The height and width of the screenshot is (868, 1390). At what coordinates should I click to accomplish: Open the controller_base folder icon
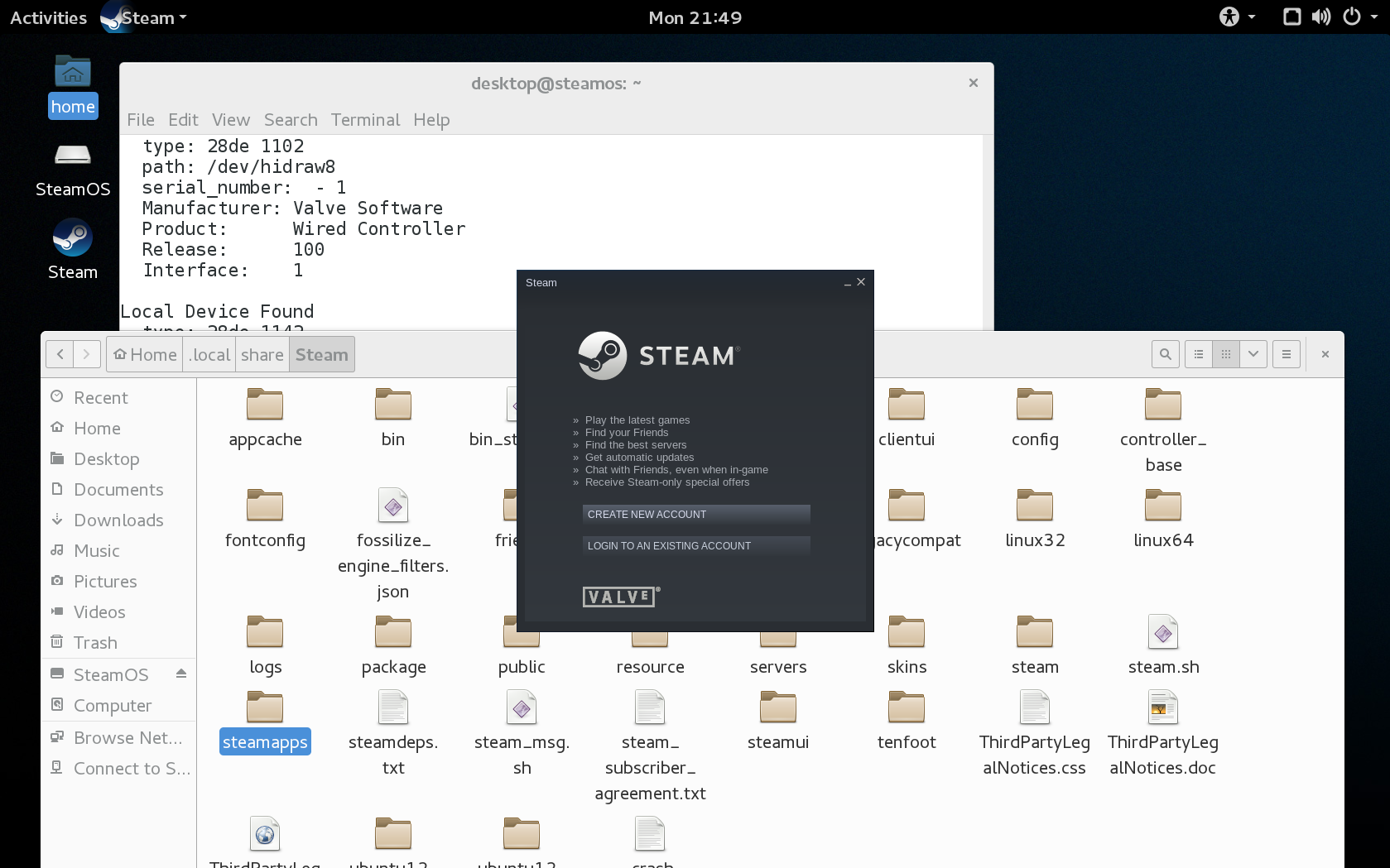pos(1163,405)
